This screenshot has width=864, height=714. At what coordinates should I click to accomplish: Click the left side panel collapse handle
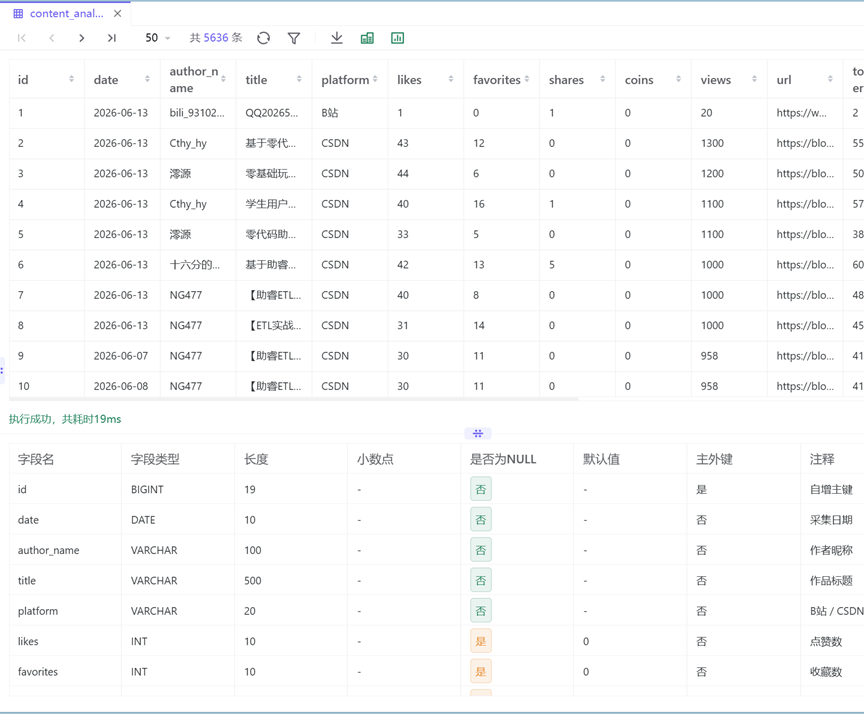2,370
